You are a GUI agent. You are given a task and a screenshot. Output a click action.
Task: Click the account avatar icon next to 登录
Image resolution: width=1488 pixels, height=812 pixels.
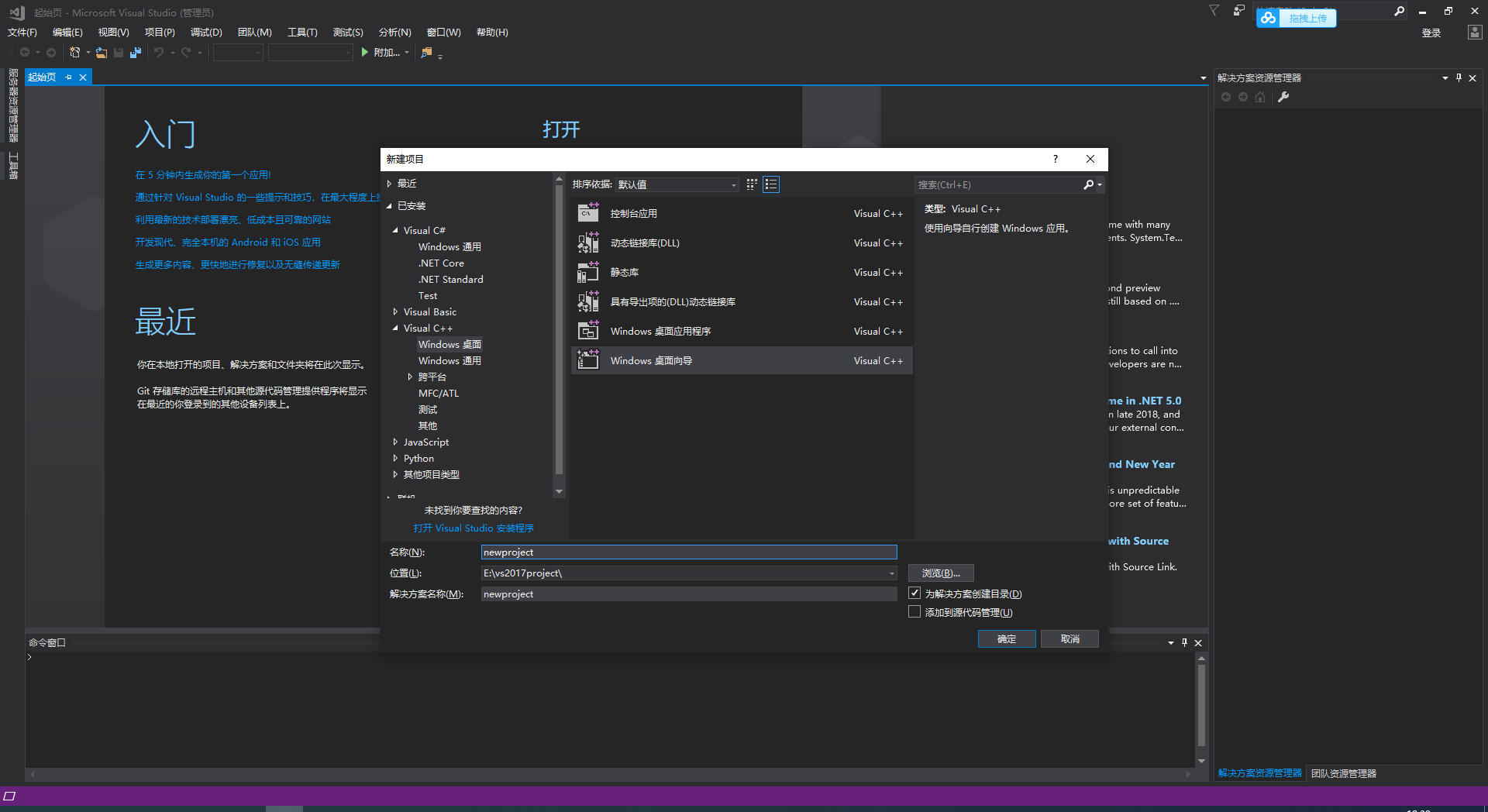1475,33
